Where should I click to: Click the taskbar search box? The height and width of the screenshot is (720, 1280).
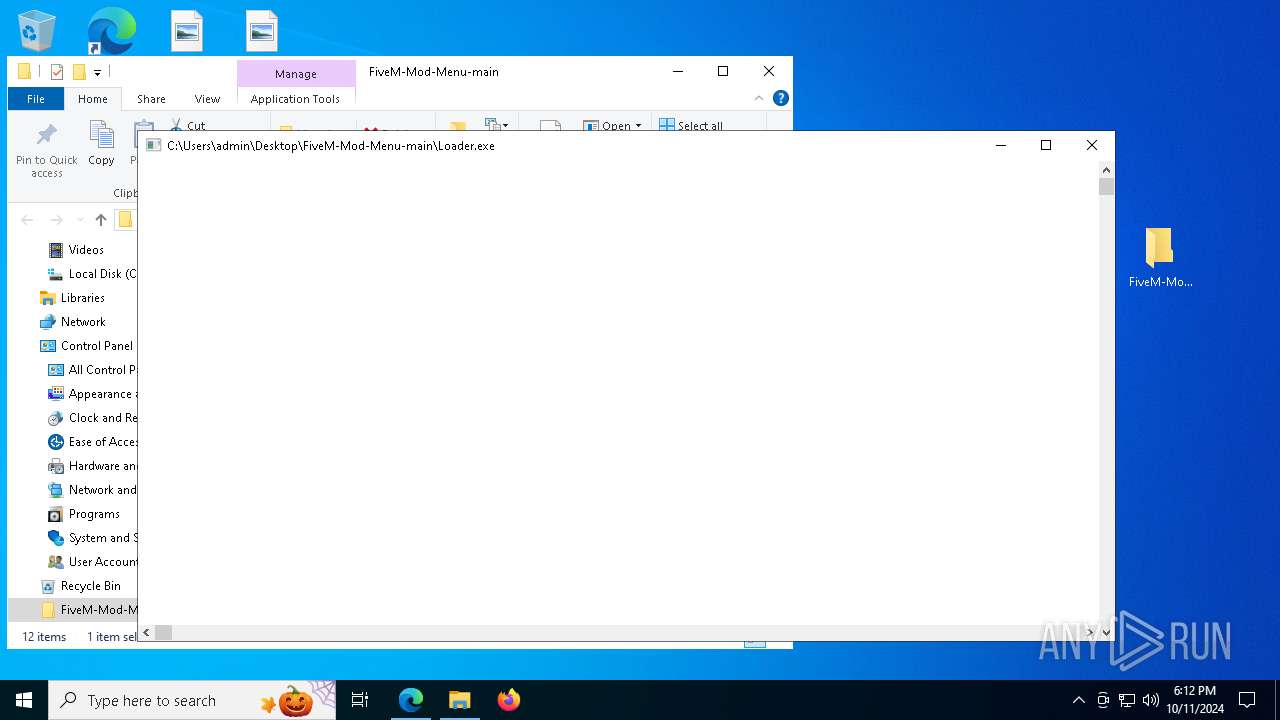(x=192, y=700)
